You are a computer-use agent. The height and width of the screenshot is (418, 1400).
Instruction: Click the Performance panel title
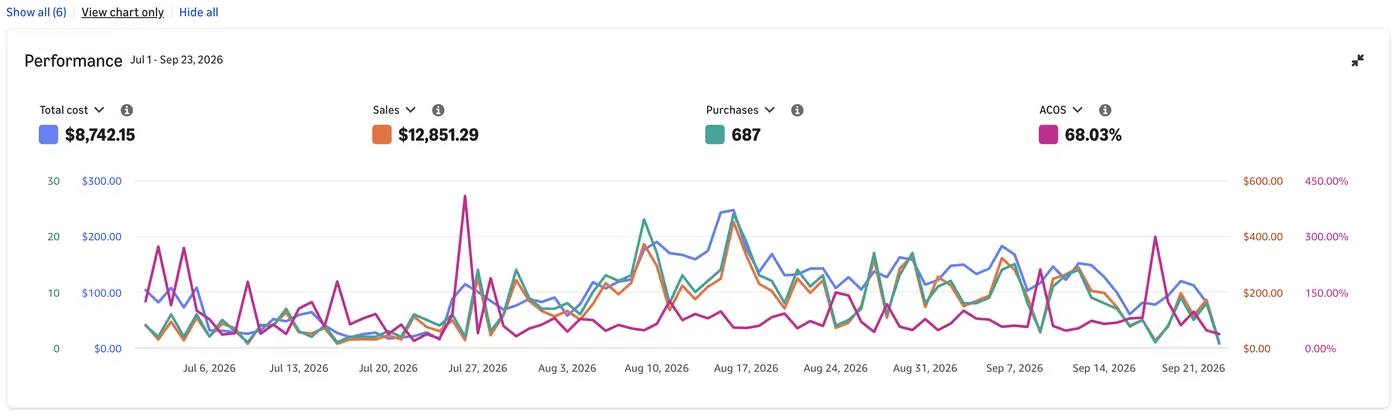[73, 61]
